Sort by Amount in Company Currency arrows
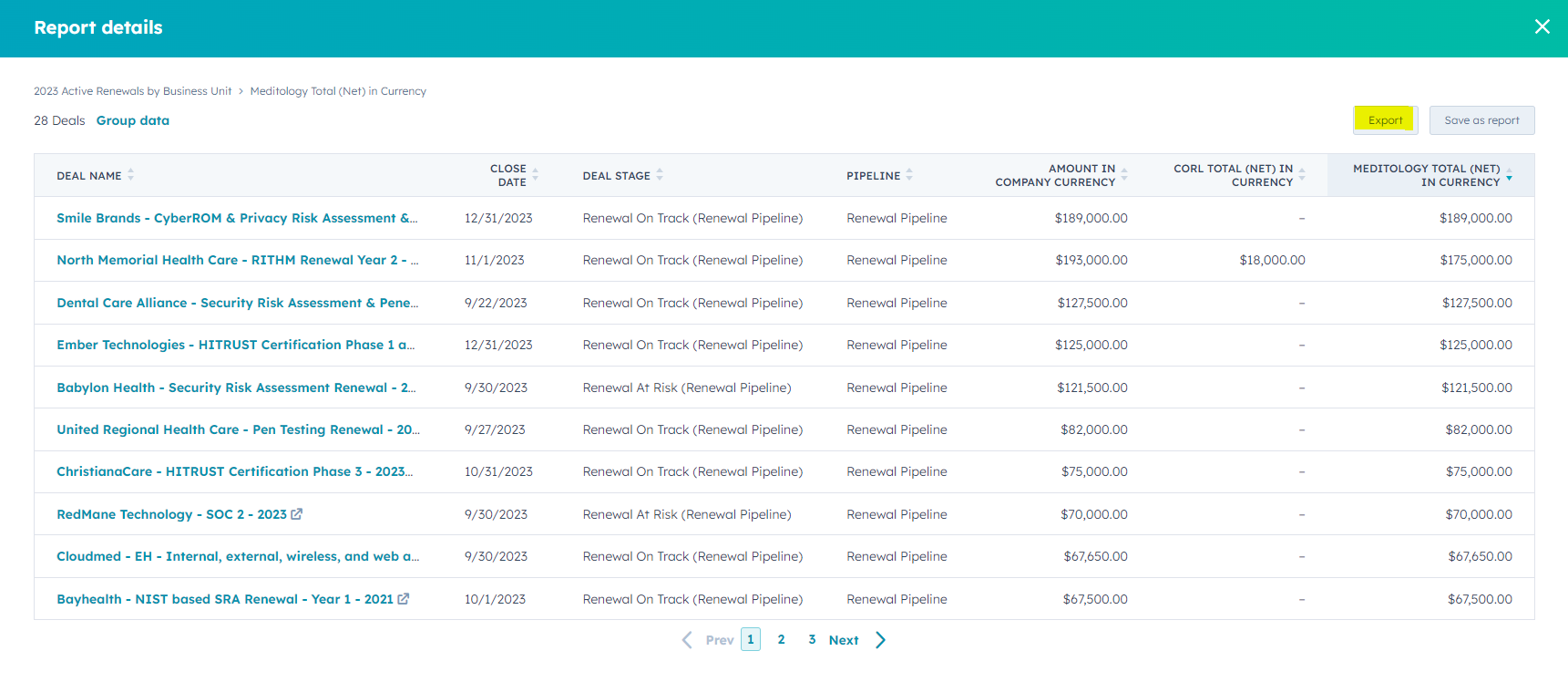Viewport: 1568px width, 682px height. pyautogui.click(x=1124, y=175)
